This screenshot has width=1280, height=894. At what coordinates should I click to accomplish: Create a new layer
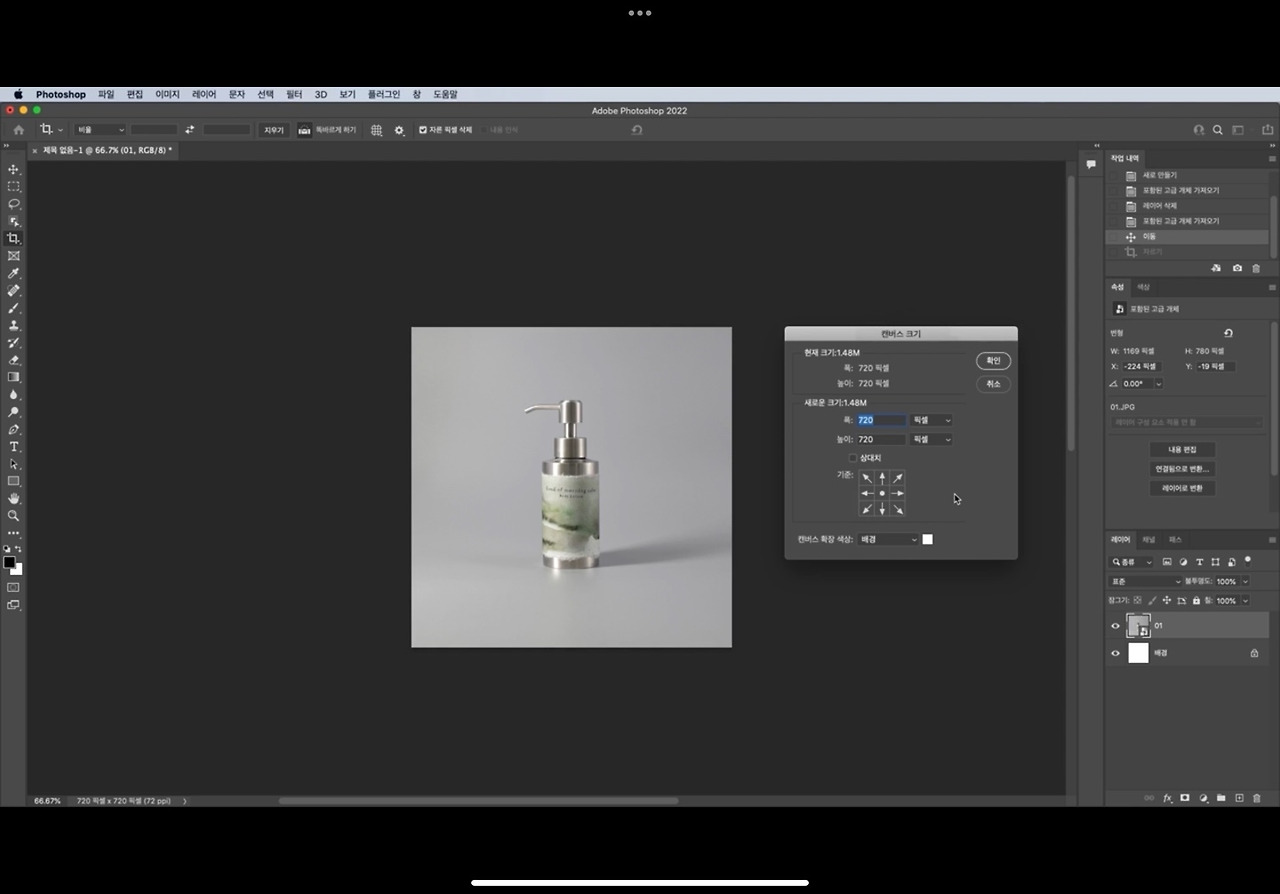click(1239, 798)
